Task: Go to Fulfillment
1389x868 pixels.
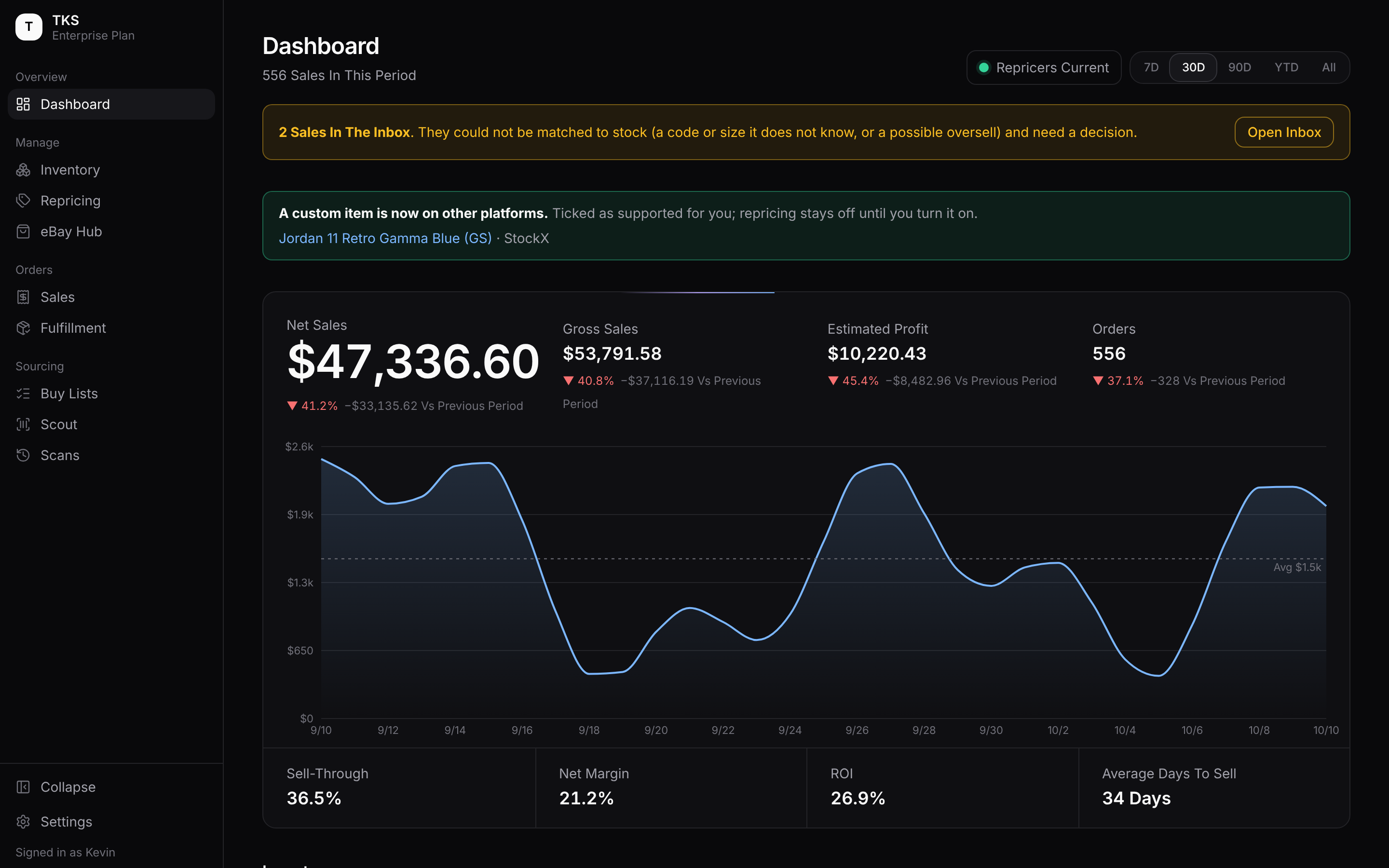Action: point(111,328)
